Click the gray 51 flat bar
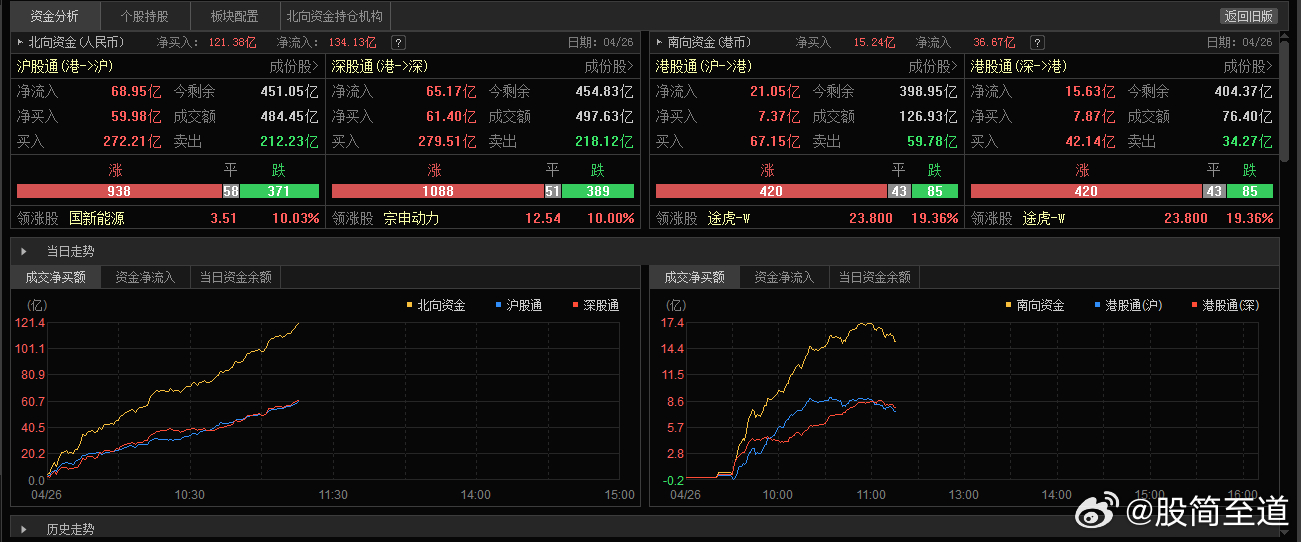1301x542 pixels. click(x=552, y=191)
